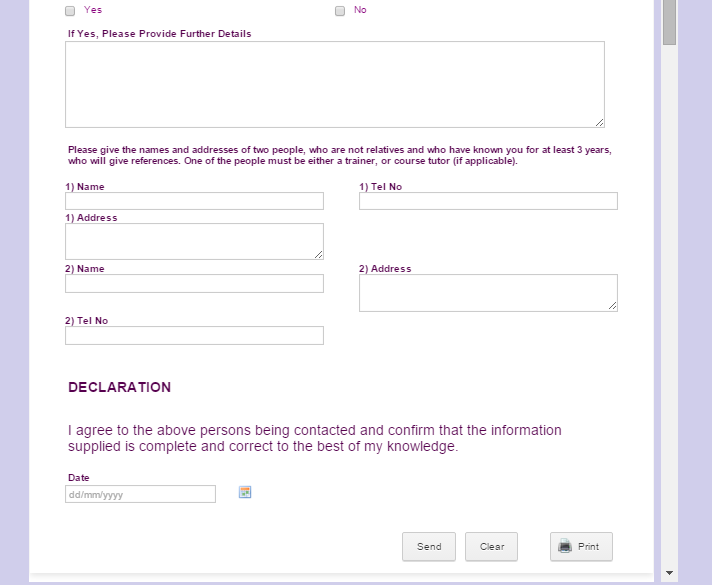Click the further details box resize handle

[x=600, y=123]
